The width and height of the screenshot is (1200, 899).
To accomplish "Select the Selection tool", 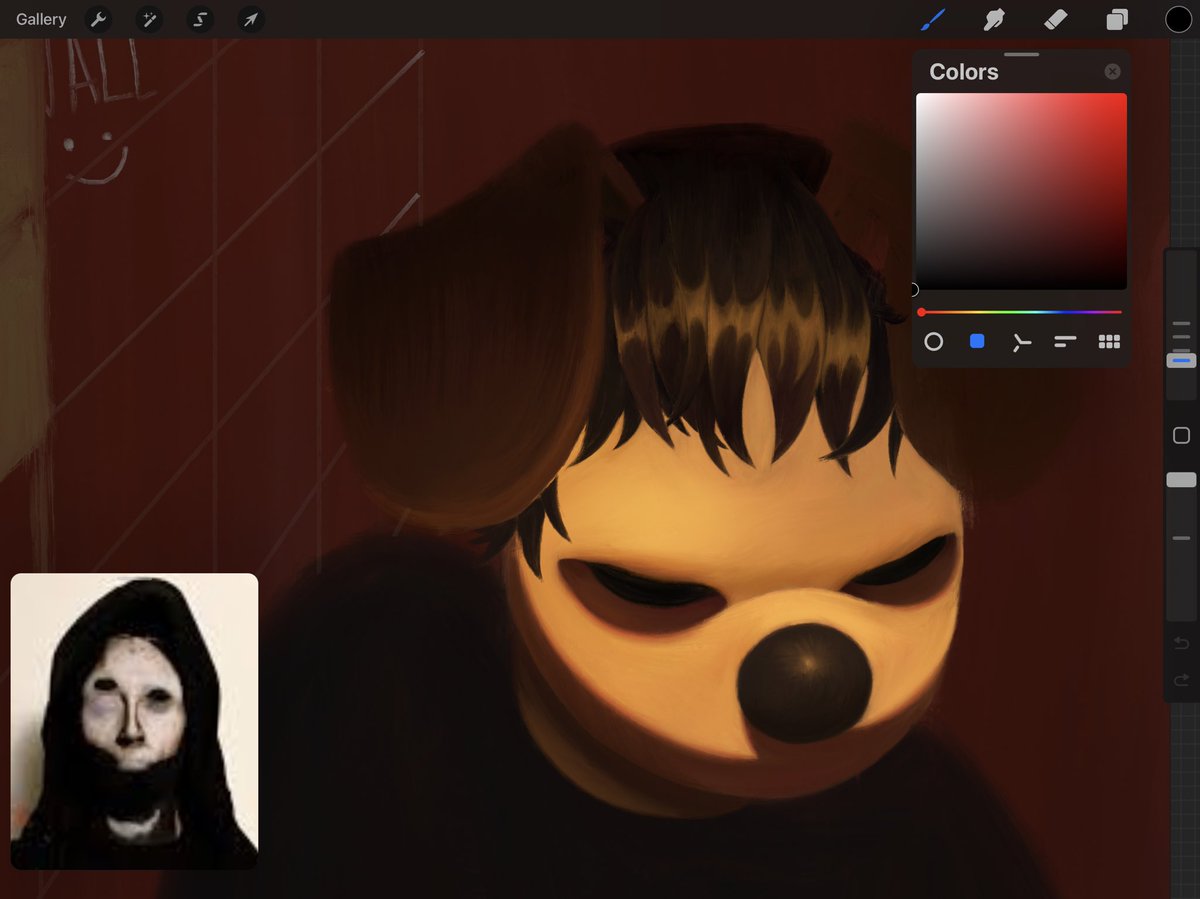I will 199,19.
